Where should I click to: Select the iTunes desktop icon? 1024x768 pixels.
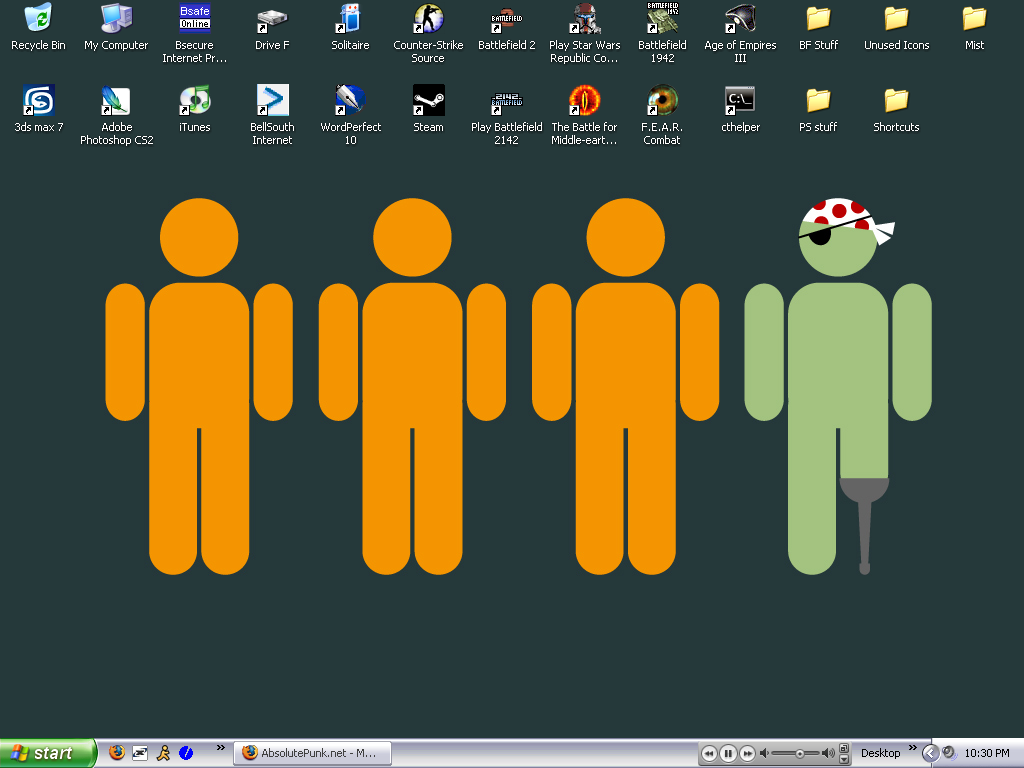pyautogui.click(x=194, y=101)
